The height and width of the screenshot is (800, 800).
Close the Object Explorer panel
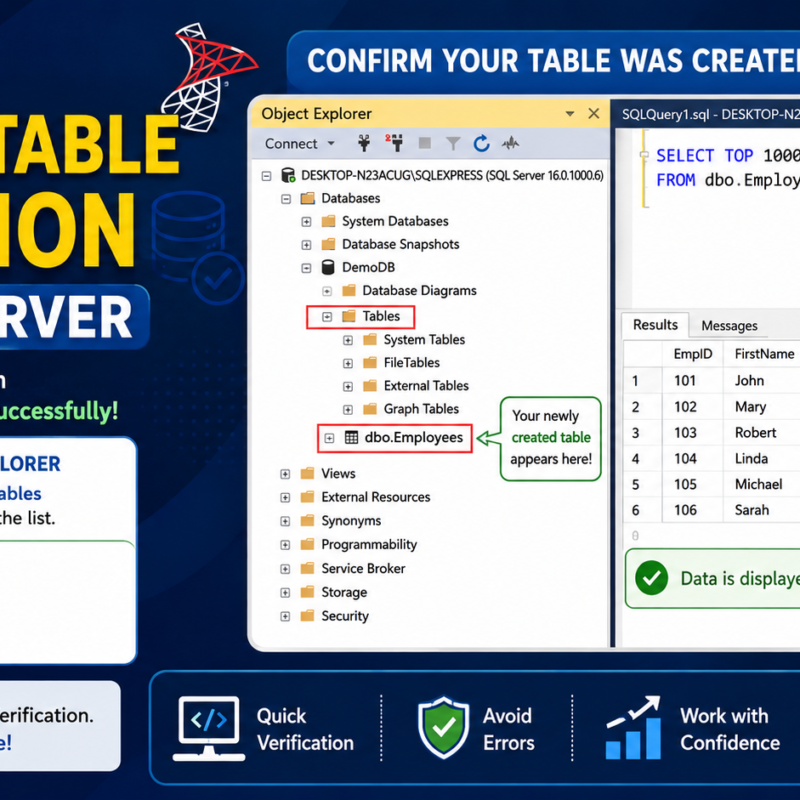point(593,113)
